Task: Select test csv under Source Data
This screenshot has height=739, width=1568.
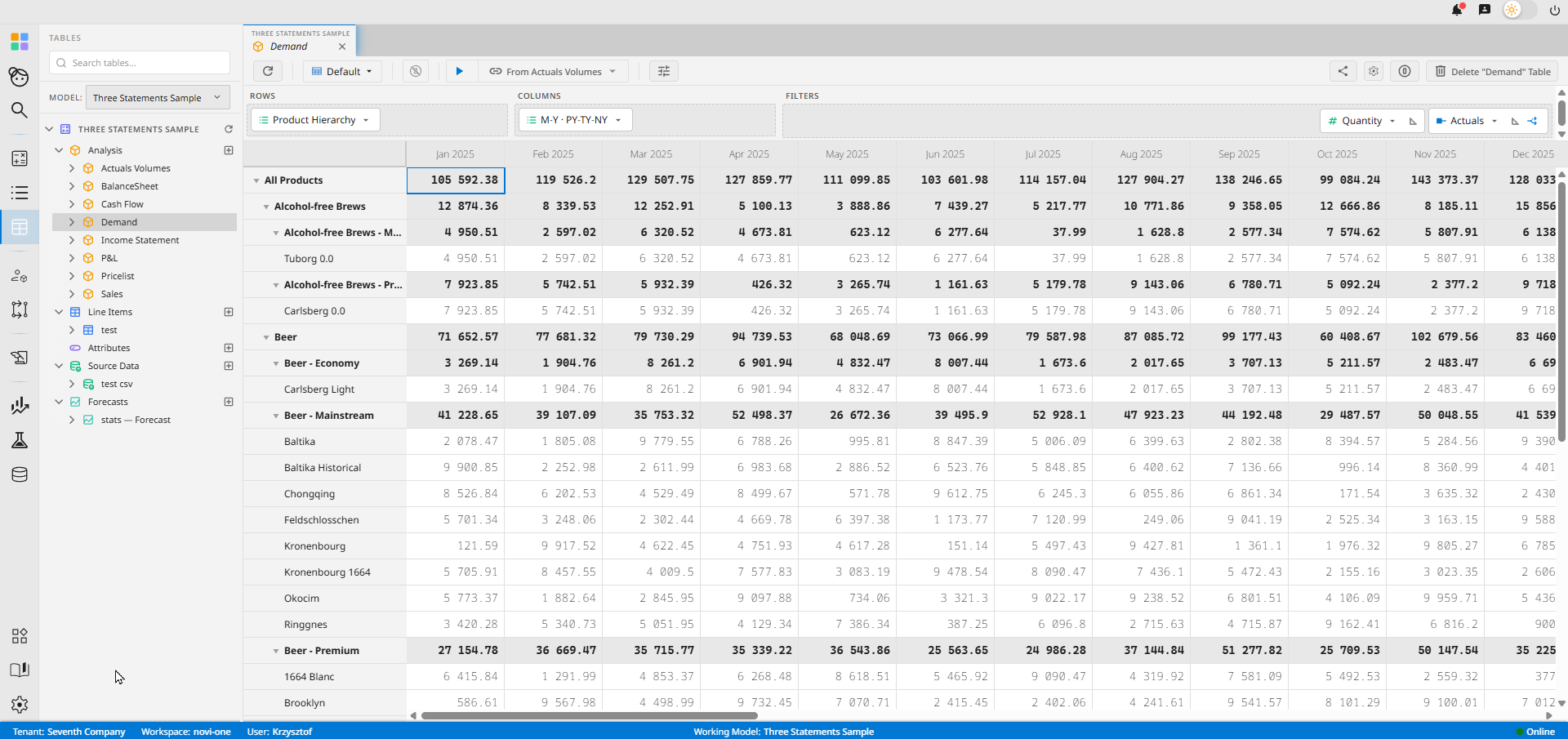Action: tap(117, 384)
